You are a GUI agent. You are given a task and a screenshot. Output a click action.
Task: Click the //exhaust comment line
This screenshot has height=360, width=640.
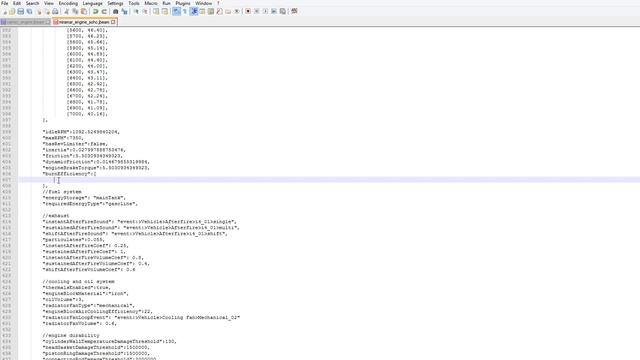[56, 216]
